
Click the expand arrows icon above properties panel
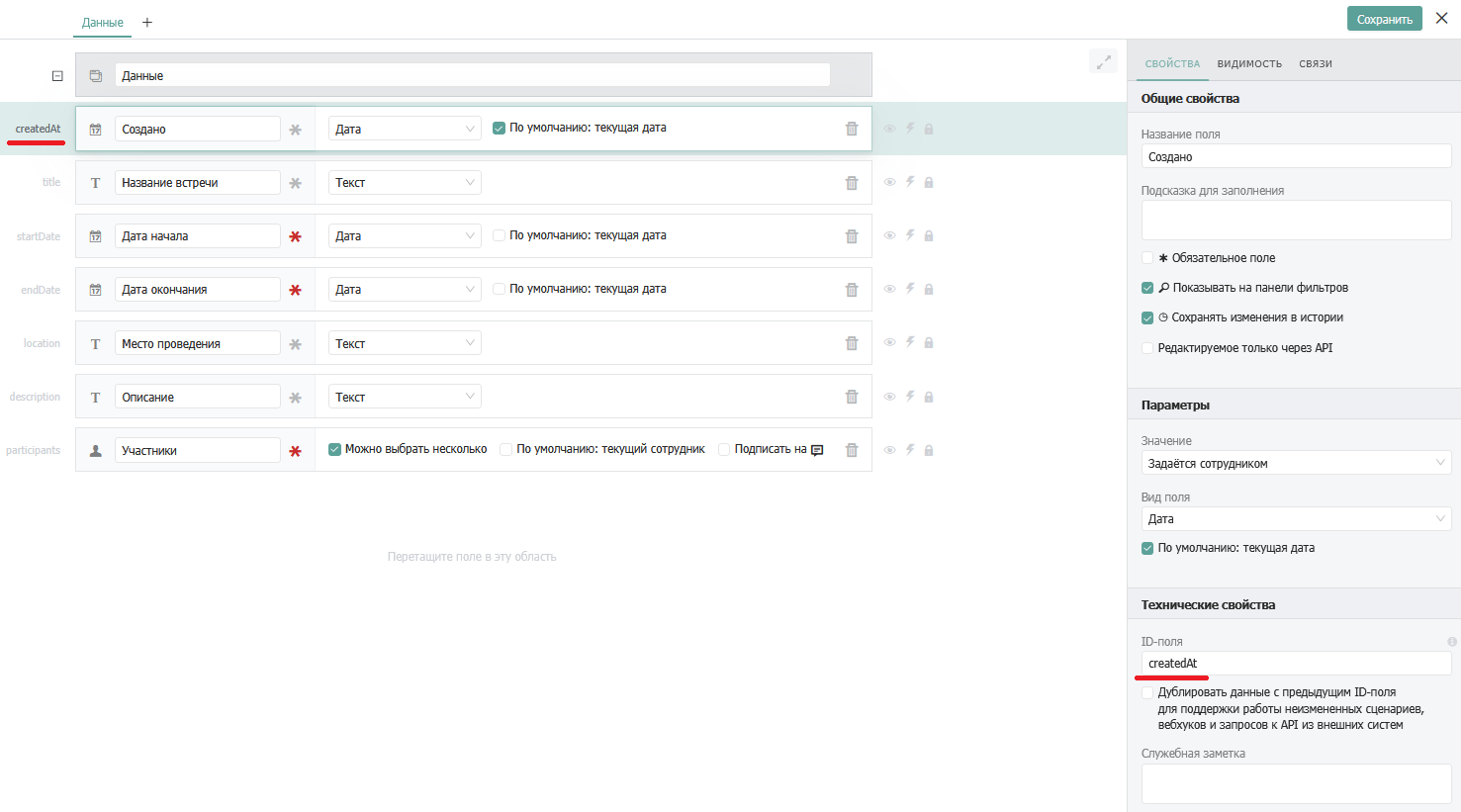pos(1103,62)
